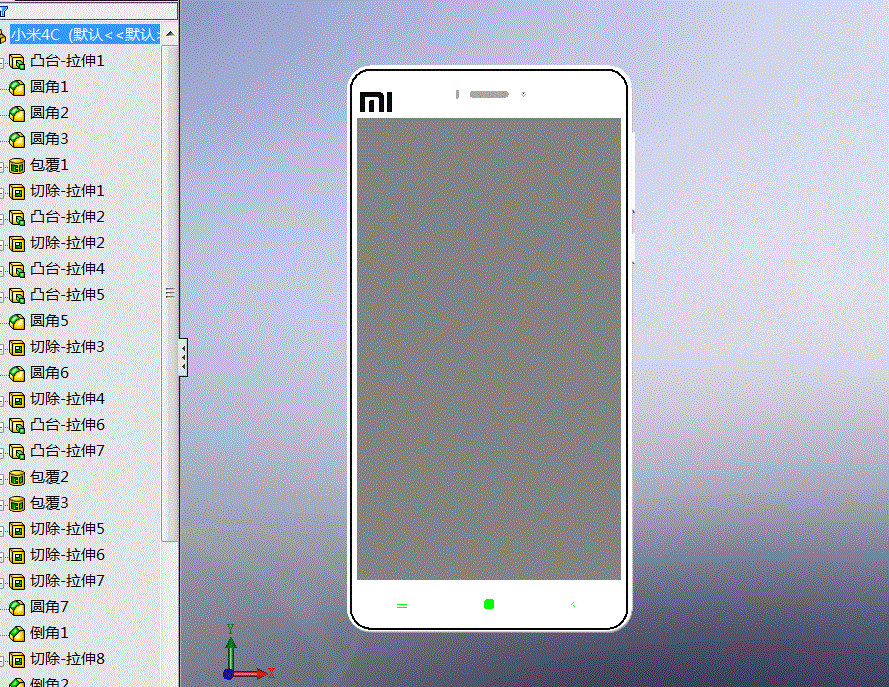The width and height of the screenshot is (889, 687).
Task: Click the 包覆2 wrap icon
Action: pos(17,478)
